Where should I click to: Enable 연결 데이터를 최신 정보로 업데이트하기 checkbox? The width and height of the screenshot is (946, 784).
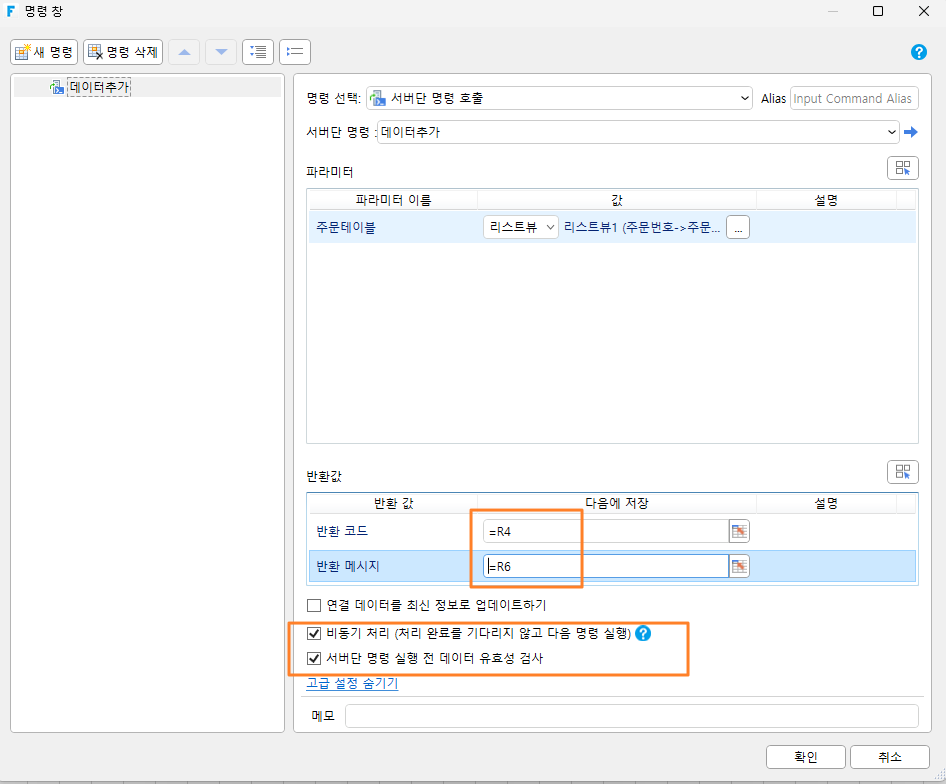[x=314, y=605]
